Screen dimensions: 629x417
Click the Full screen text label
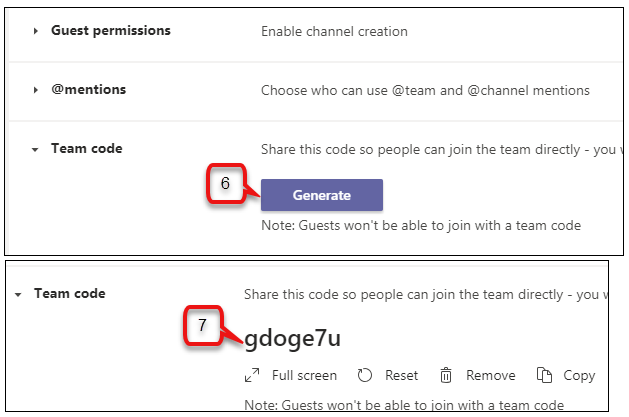[x=304, y=375]
